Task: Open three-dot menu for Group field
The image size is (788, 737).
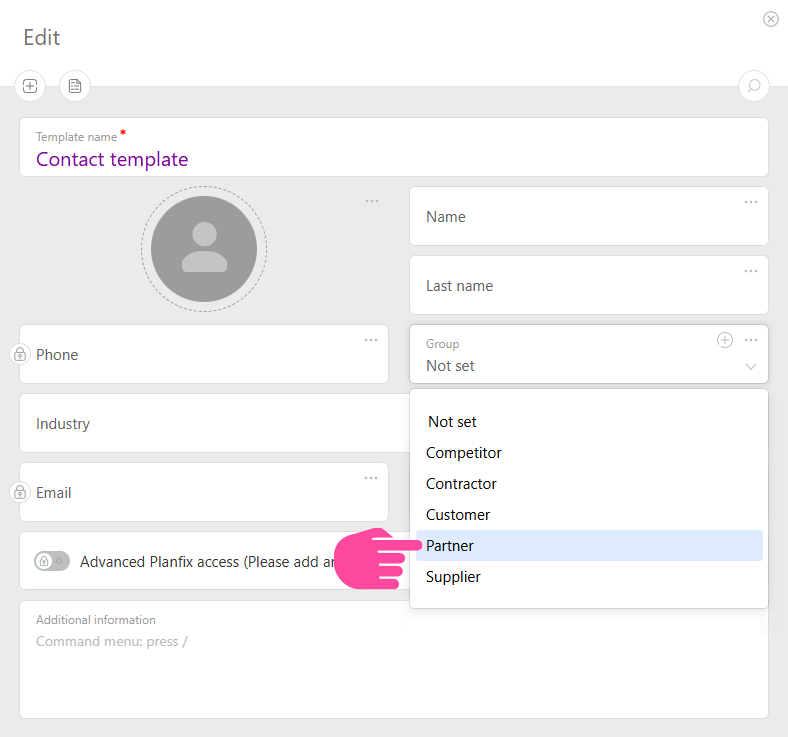Action: coord(751,340)
